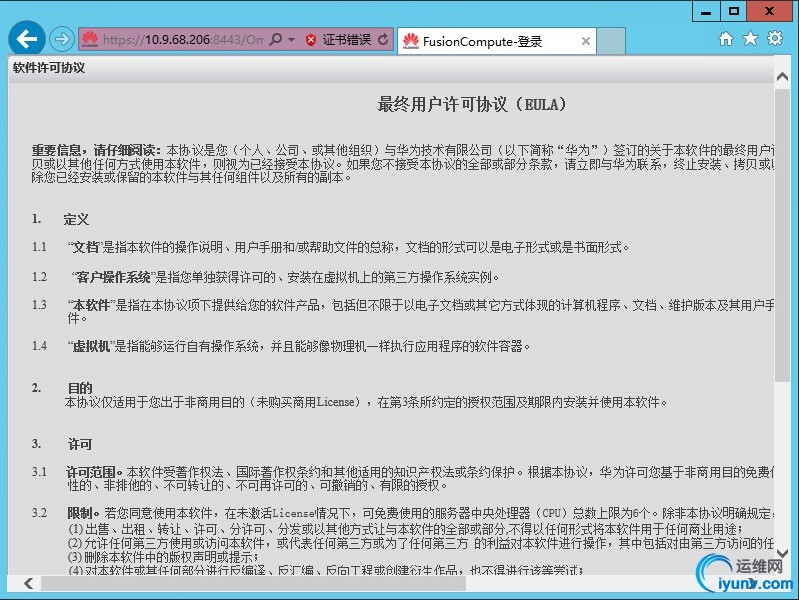Screen dimensions: 799x600
Task: Click the bold term 虚拟机 in clause 1.4
Action: tap(92, 347)
